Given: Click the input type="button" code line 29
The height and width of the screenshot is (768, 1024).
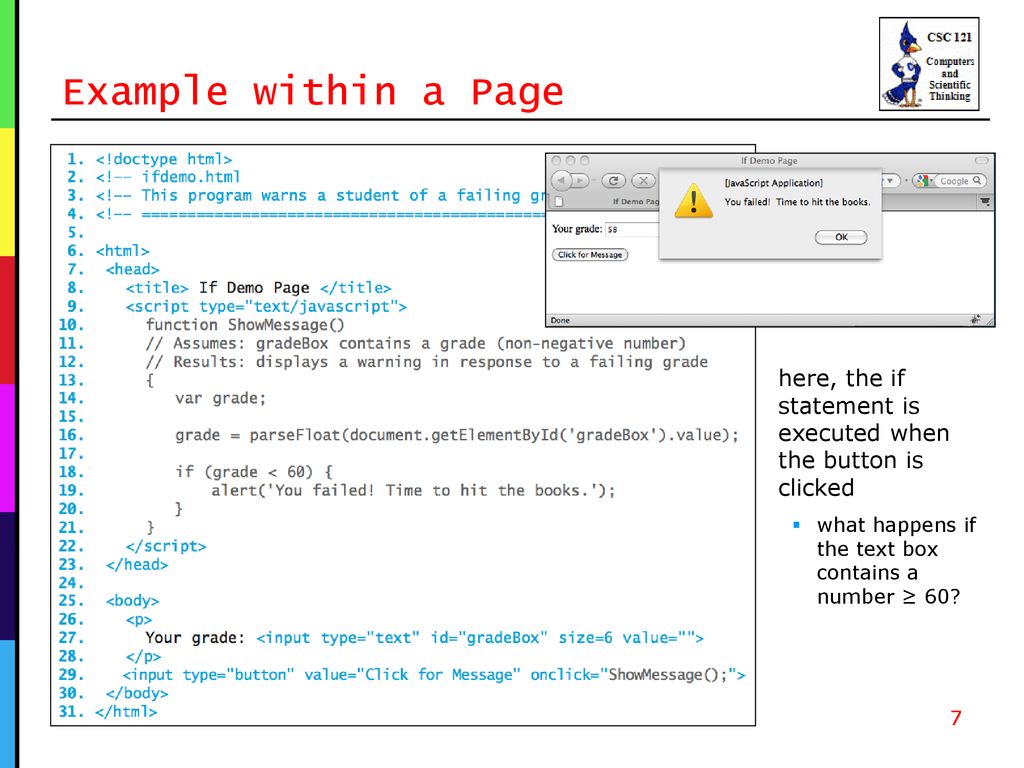Looking at the screenshot, I should pyautogui.click(x=434, y=675).
